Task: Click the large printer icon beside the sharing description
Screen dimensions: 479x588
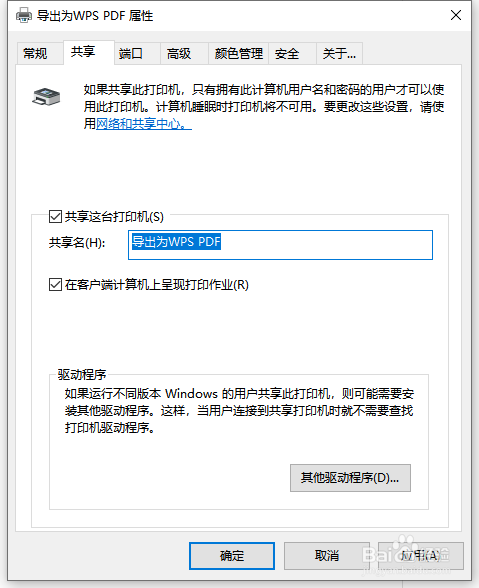Action: pos(46,96)
